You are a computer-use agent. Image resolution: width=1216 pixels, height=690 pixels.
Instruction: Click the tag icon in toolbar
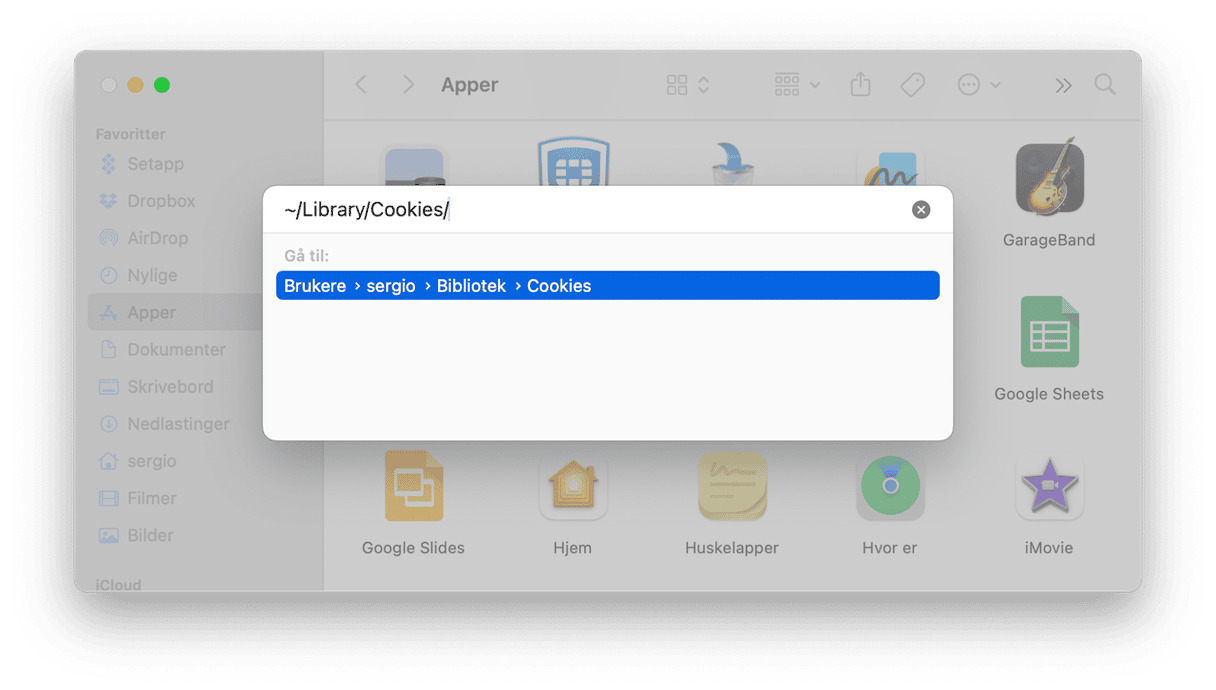tap(912, 85)
